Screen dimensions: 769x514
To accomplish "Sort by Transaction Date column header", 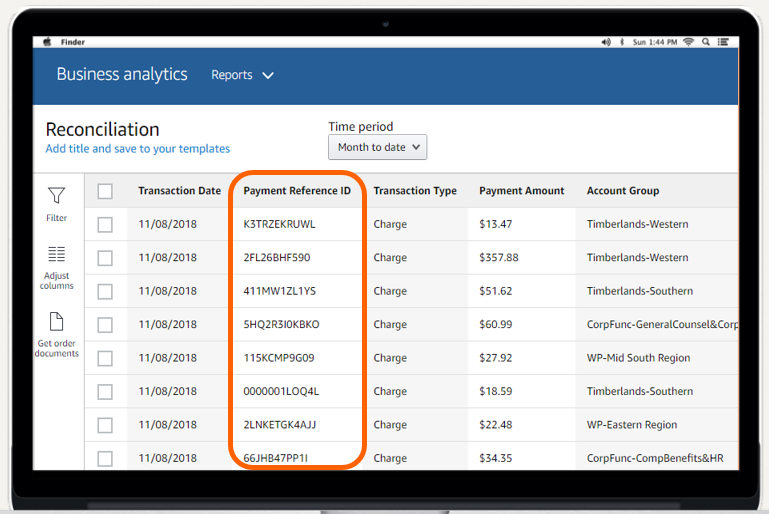I will point(179,191).
